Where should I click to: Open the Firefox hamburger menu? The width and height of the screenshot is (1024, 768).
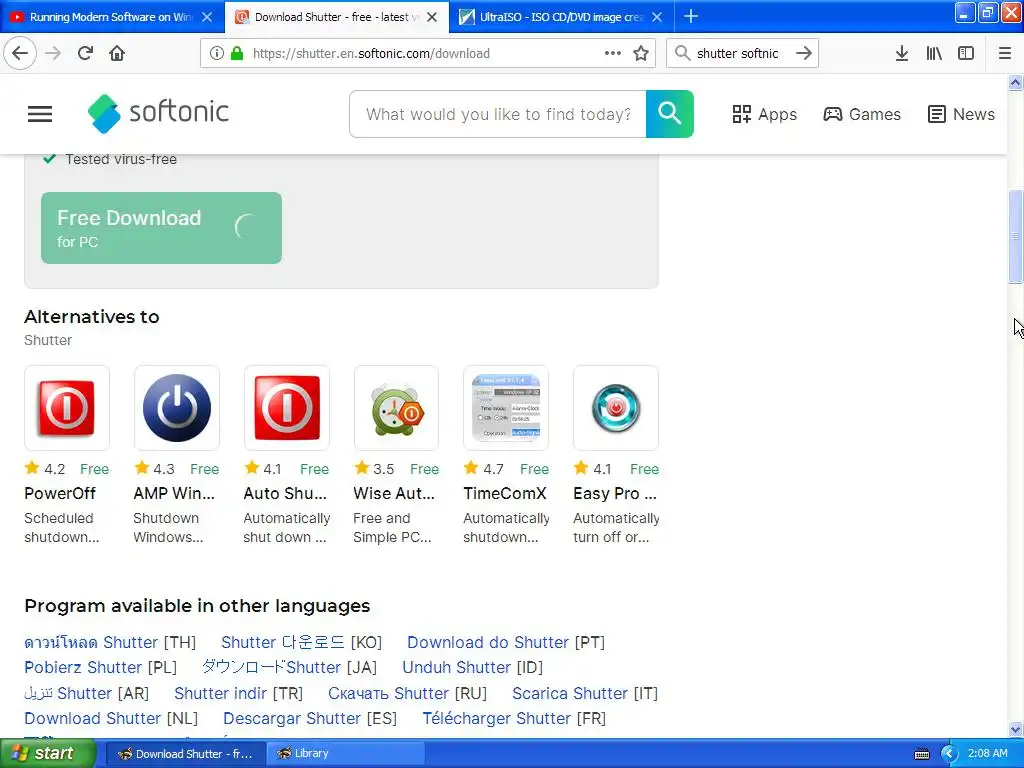point(1005,53)
